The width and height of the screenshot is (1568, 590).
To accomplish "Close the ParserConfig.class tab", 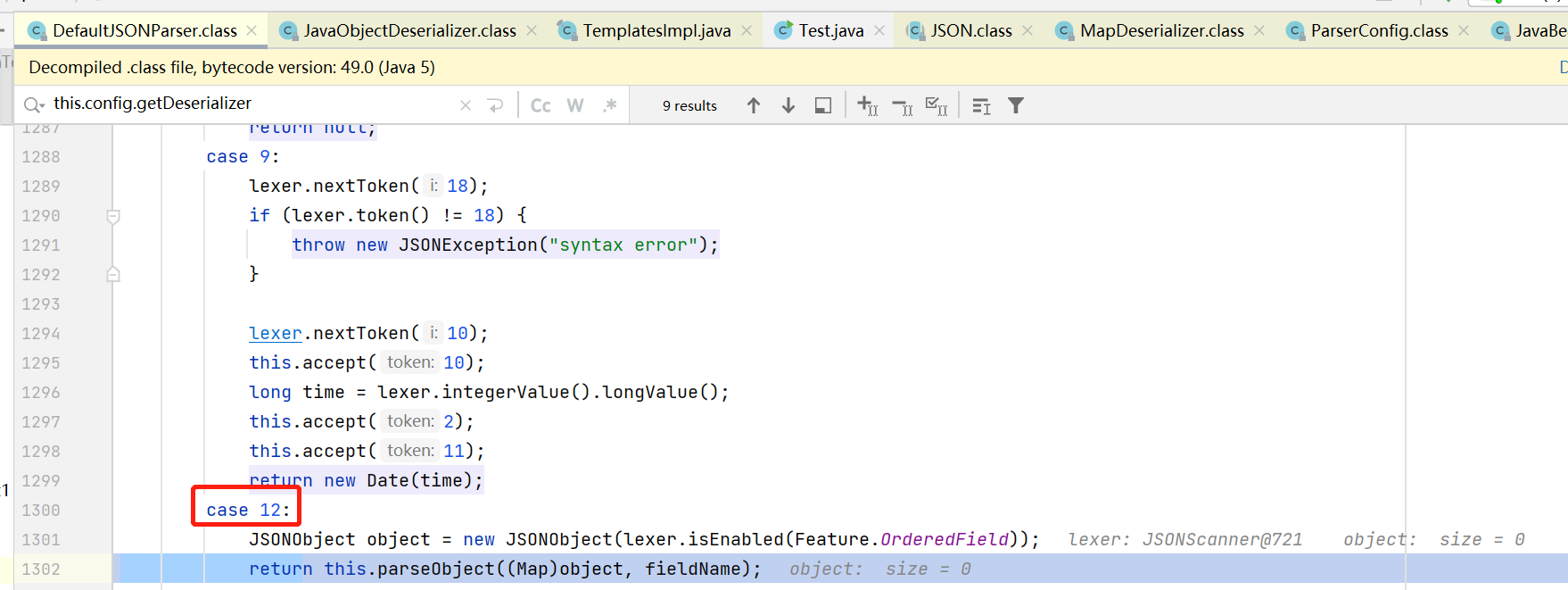I will point(1464,30).
